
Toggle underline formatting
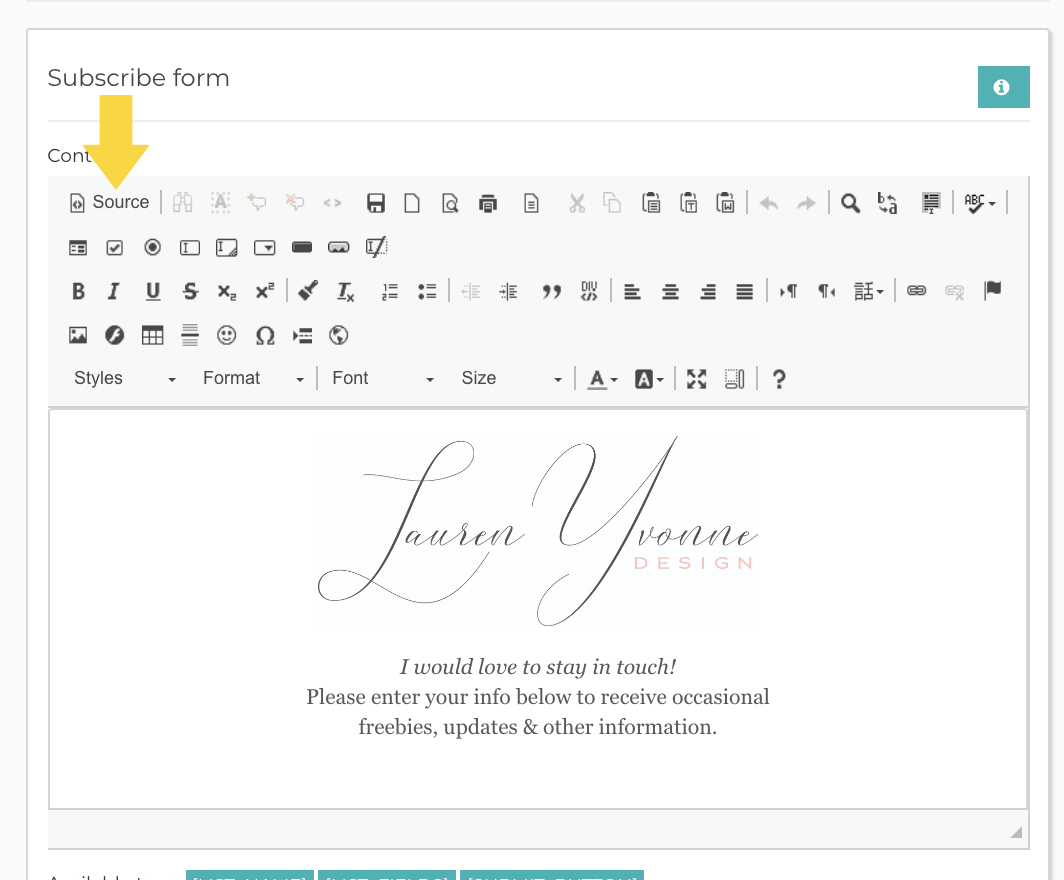point(153,291)
